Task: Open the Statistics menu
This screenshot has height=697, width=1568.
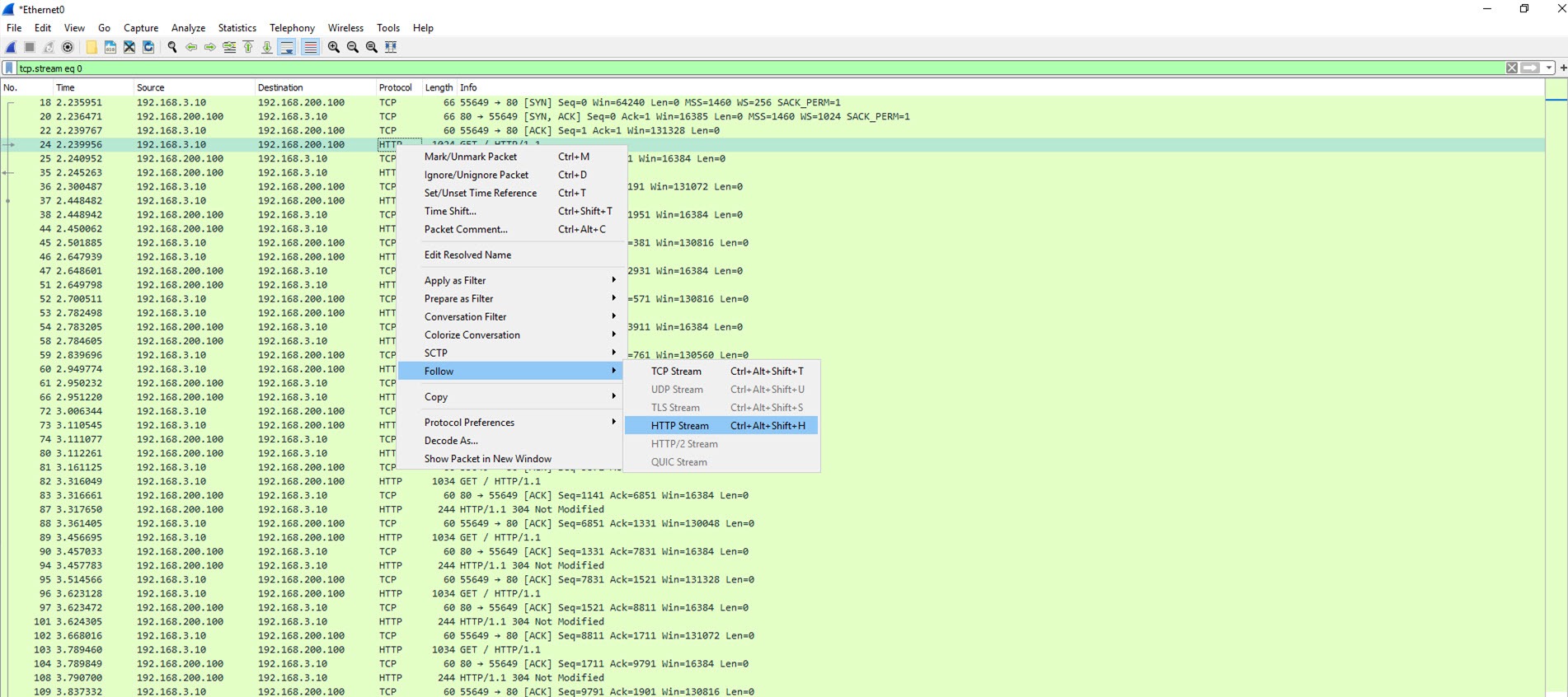Action: (x=237, y=28)
